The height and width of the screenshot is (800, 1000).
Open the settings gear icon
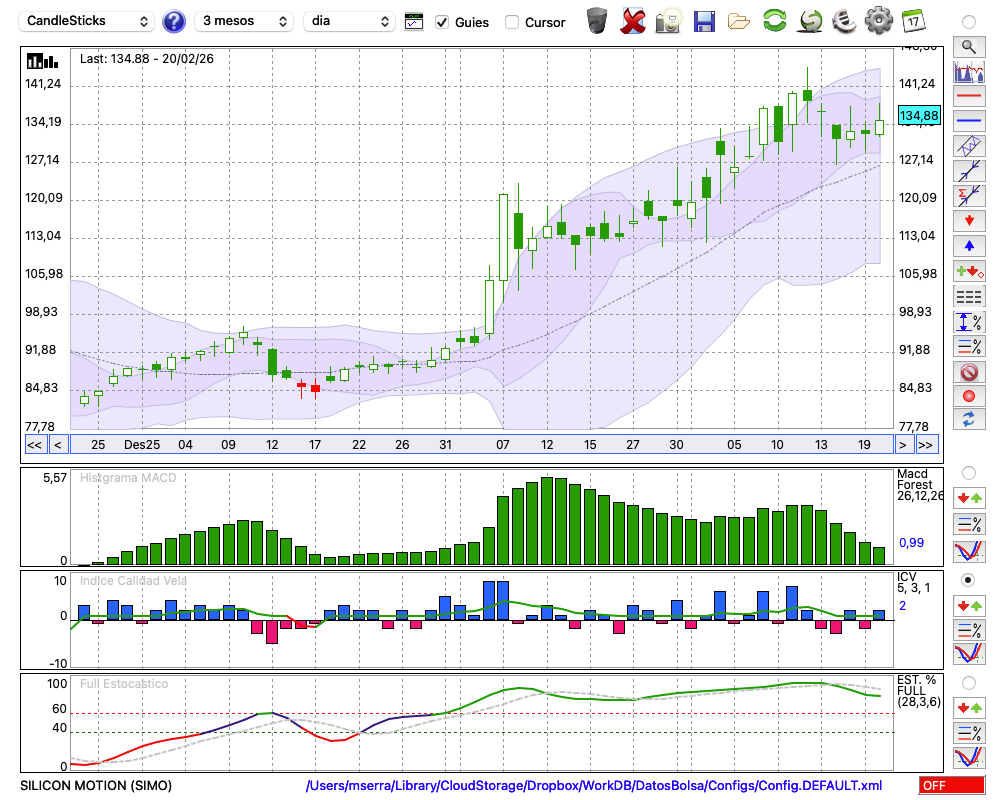pyautogui.click(x=878, y=21)
